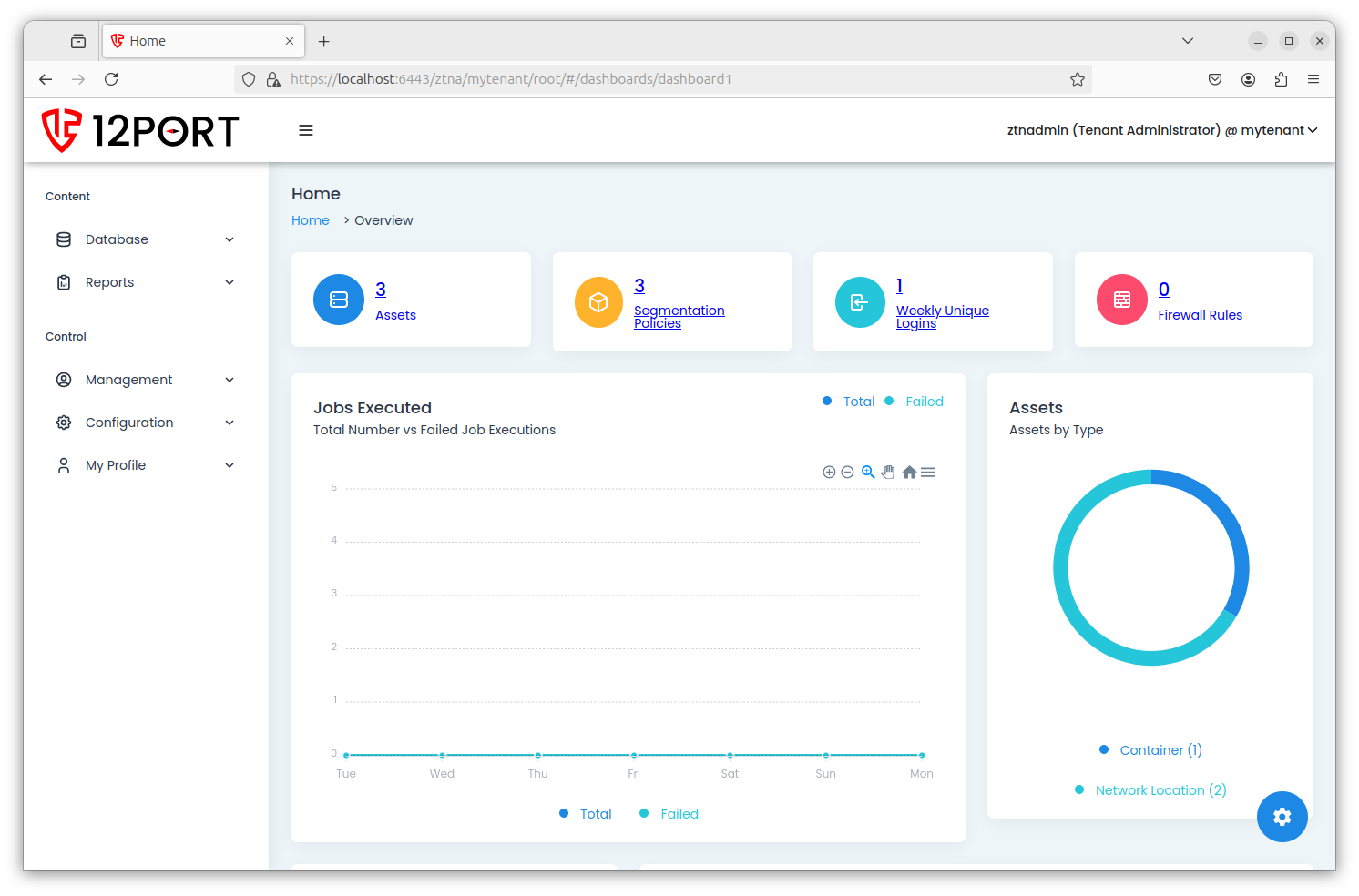
Task: Open the Firewall Rules link
Action: tap(1200, 315)
